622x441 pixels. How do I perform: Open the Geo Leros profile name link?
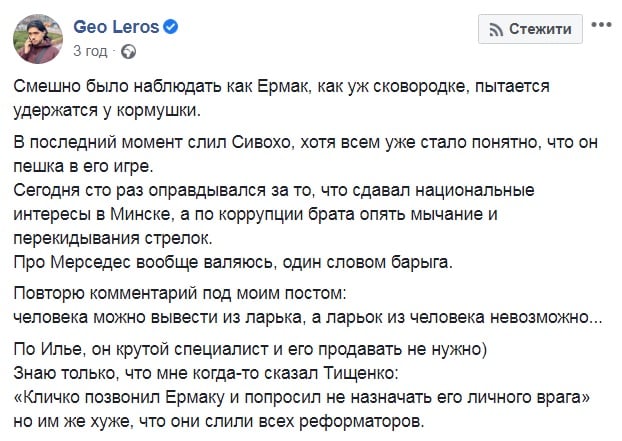(116, 27)
